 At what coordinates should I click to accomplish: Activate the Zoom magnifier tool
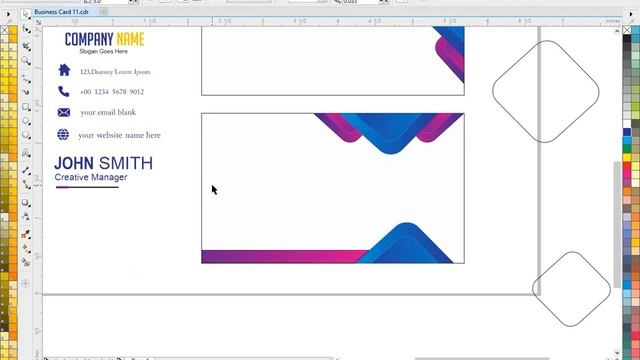point(26,61)
